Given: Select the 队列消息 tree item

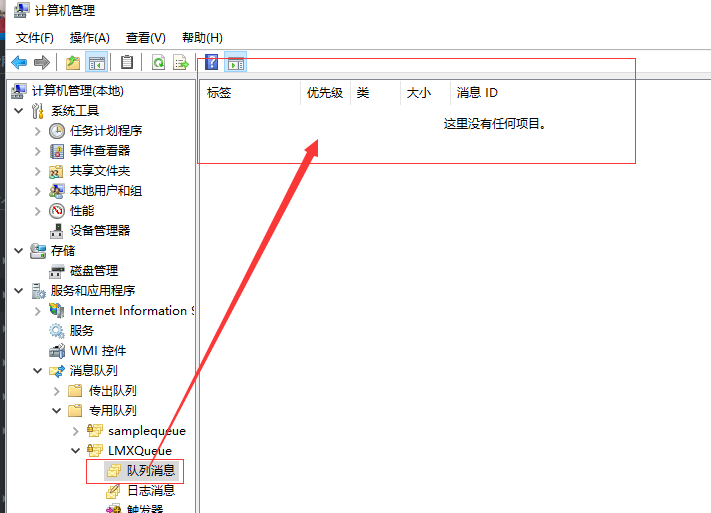Looking at the screenshot, I should coord(151,471).
